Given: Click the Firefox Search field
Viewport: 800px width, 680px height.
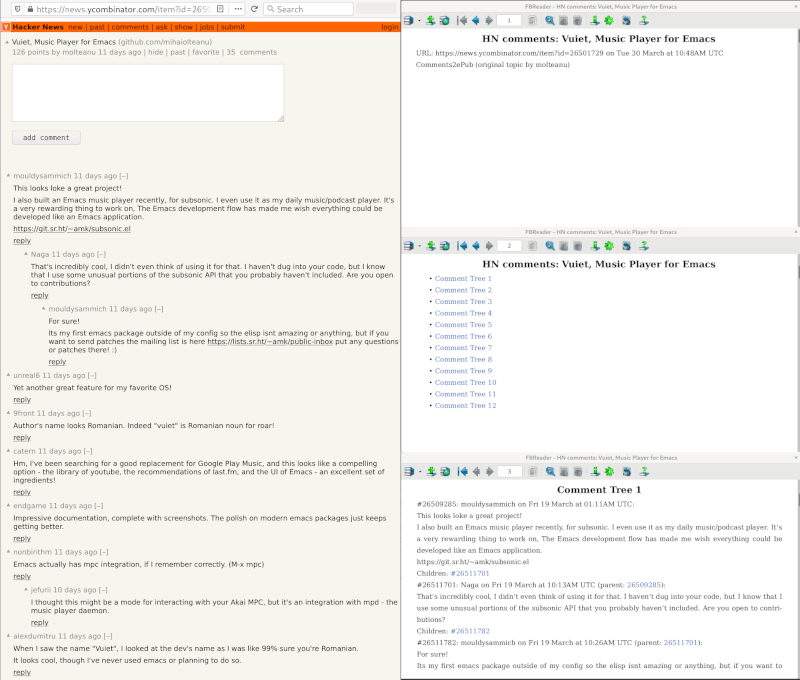Looking at the screenshot, I should point(308,9).
